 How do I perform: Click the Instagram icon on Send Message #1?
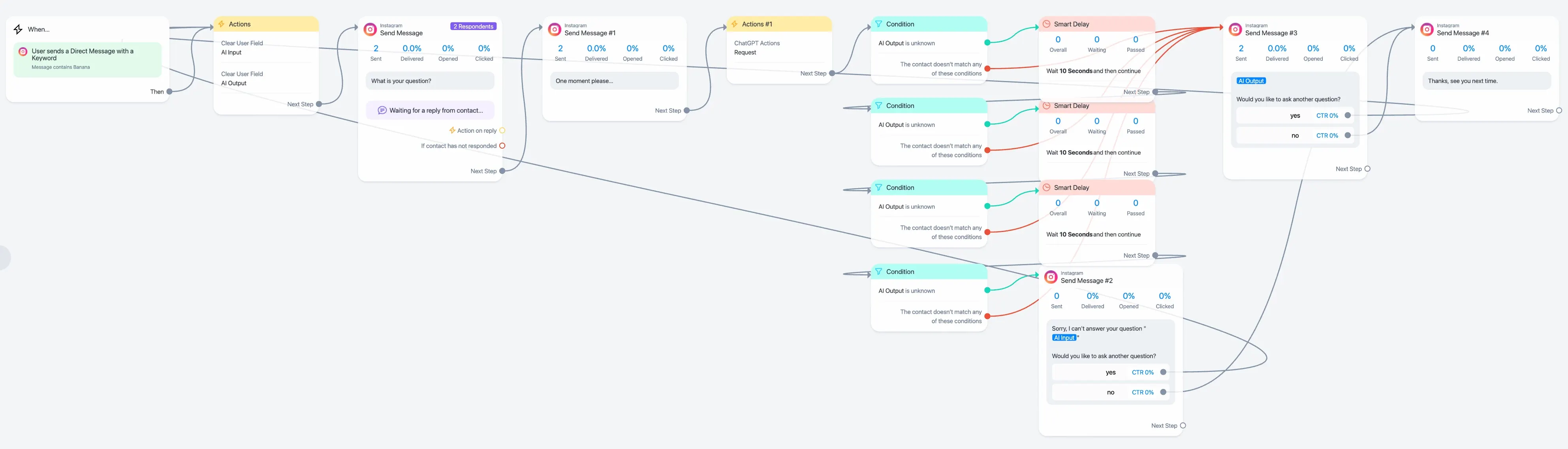pyautogui.click(x=555, y=29)
